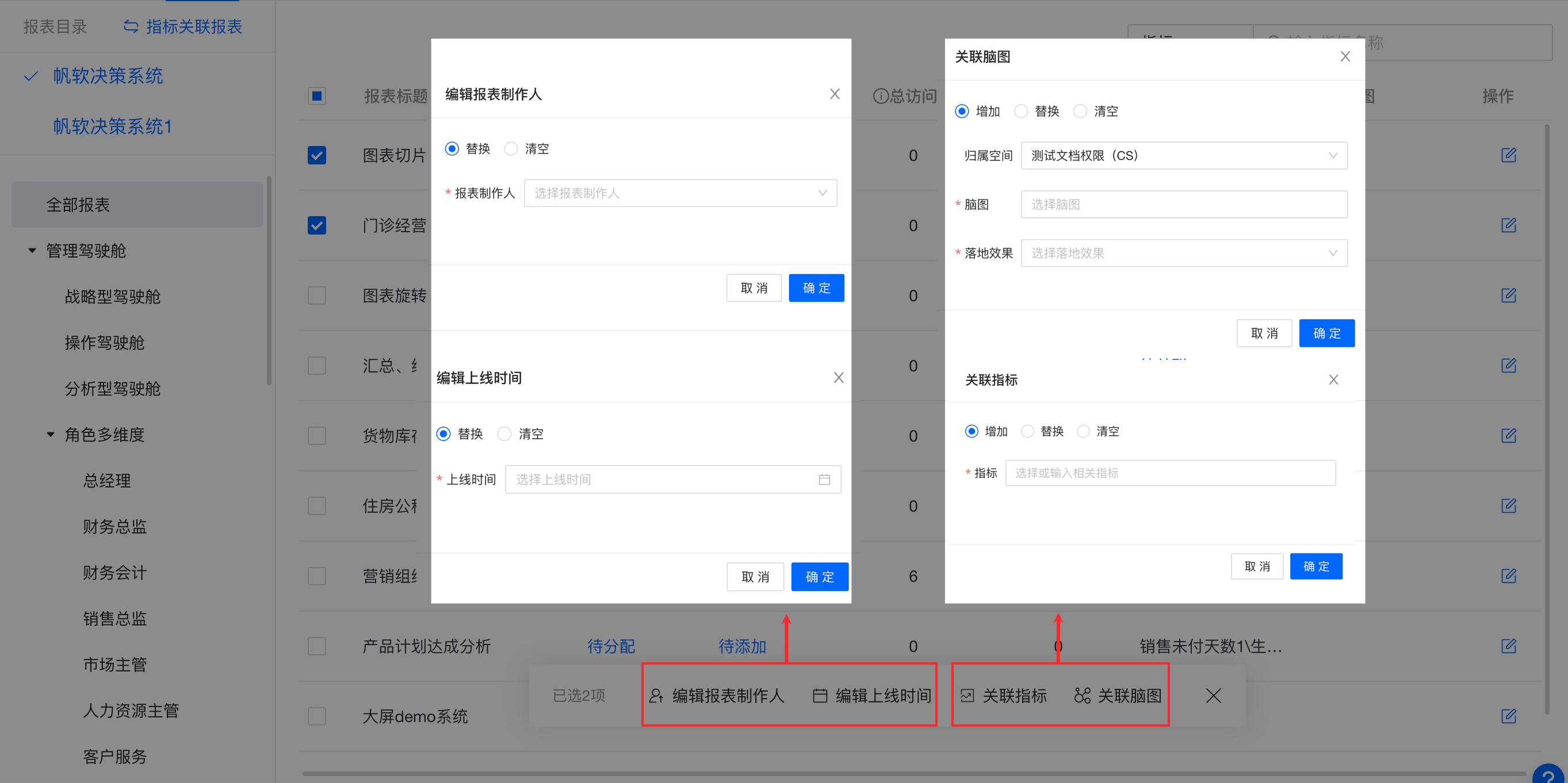The width and height of the screenshot is (1568, 783).
Task: Open the 报表制作人 dropdown
Action: click(680, 193)
